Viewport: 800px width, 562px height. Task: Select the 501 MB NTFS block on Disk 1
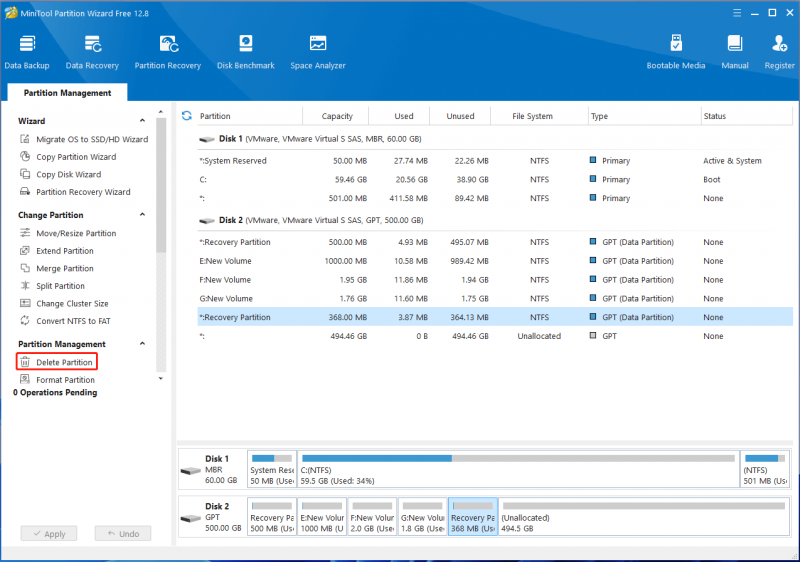coord(765,469)
